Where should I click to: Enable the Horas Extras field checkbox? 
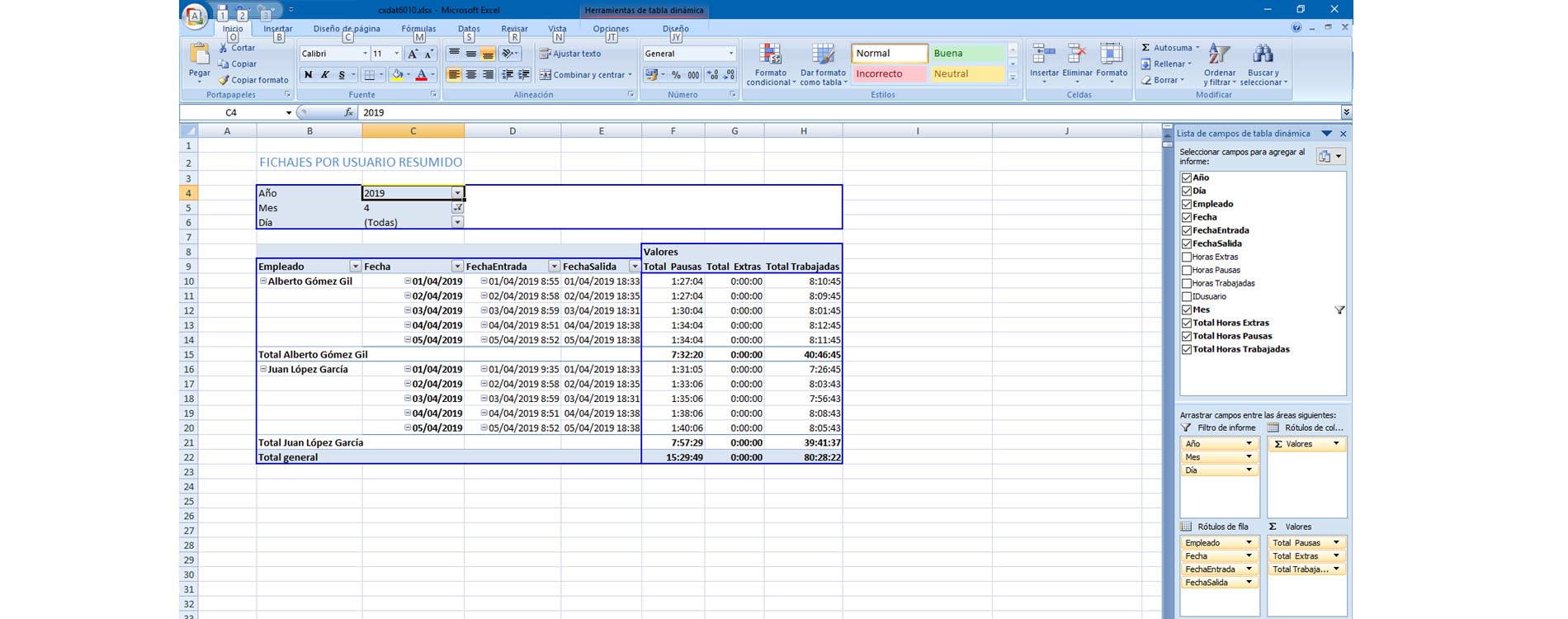pos(1186,258)
